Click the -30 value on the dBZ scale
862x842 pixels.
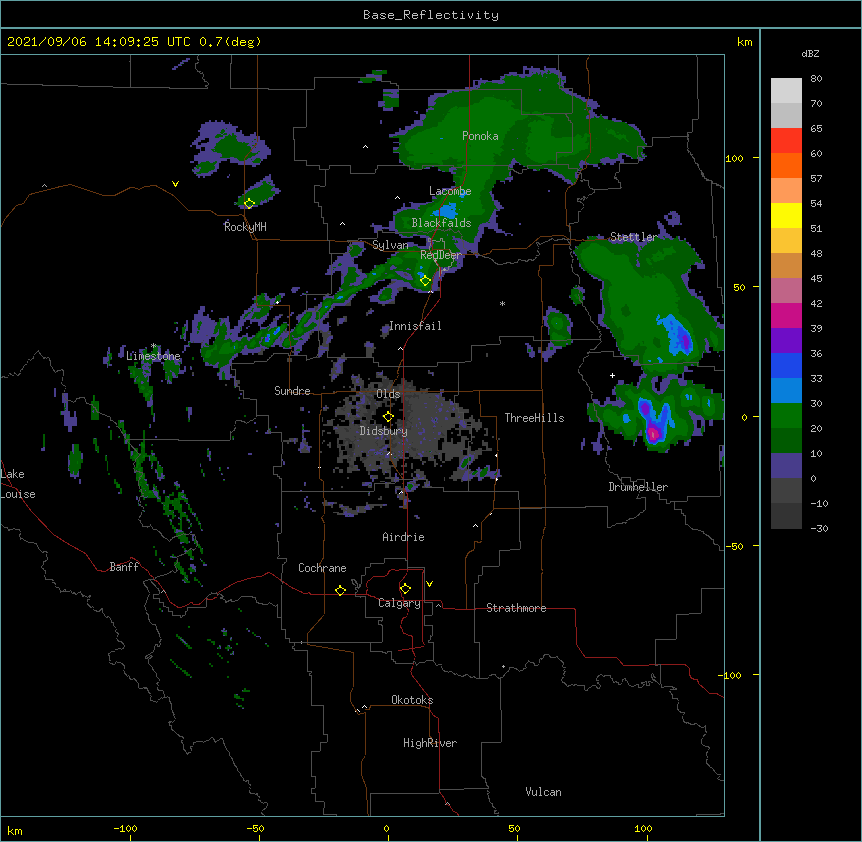click(x=819, y=528)
